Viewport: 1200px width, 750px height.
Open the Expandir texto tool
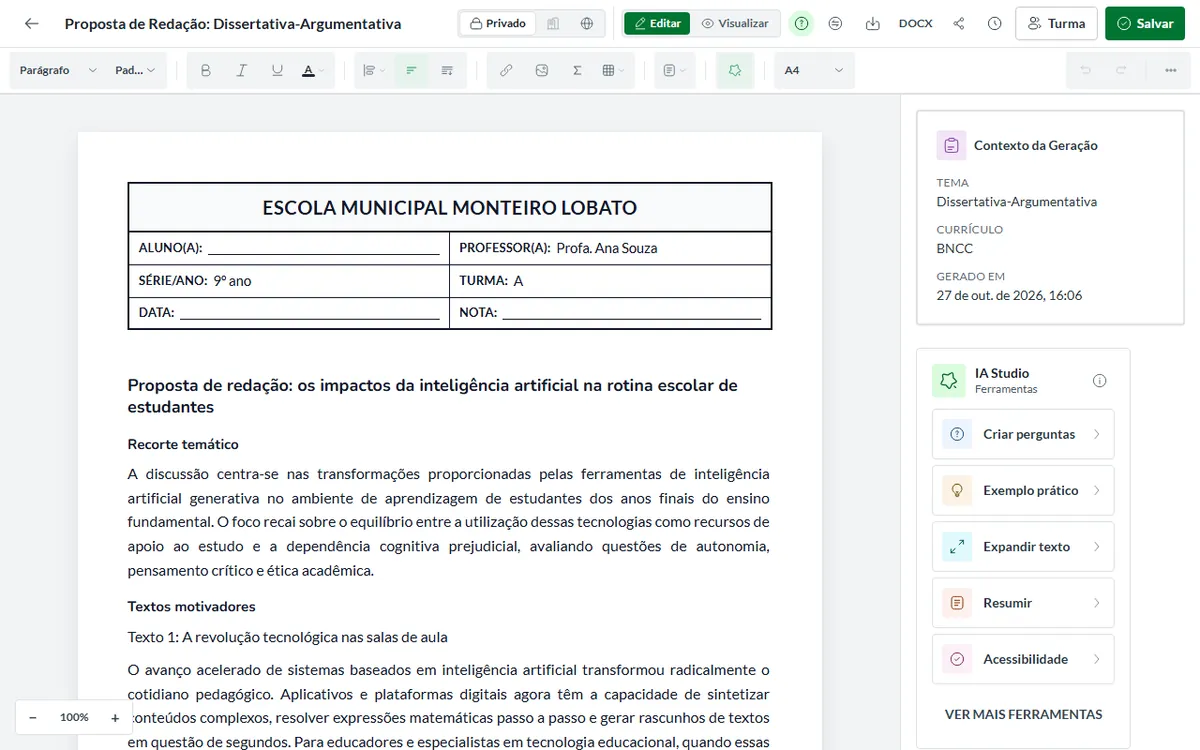1023,547
